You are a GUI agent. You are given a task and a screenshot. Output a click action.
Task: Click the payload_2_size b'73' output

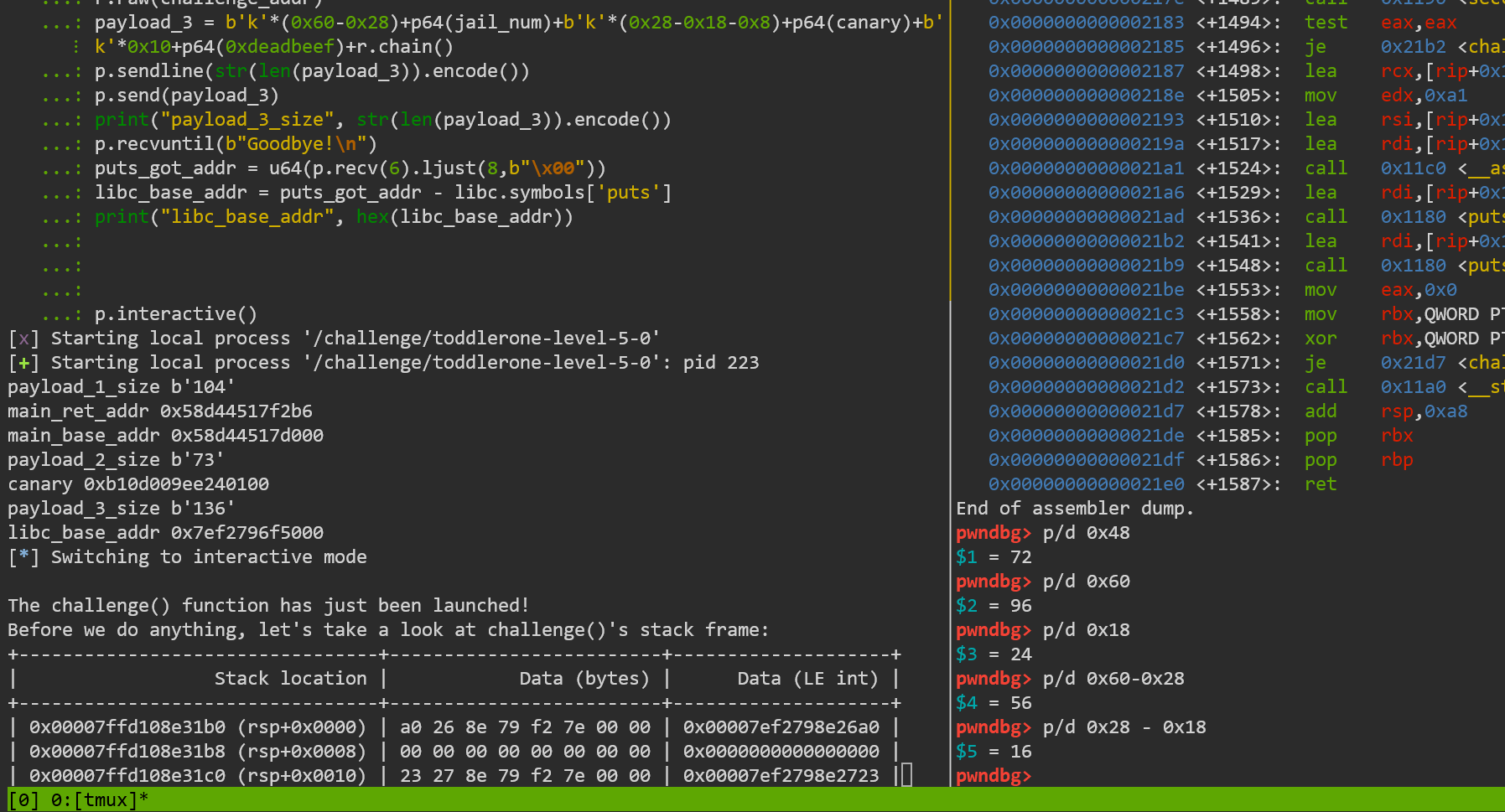[x=116, y=460]
